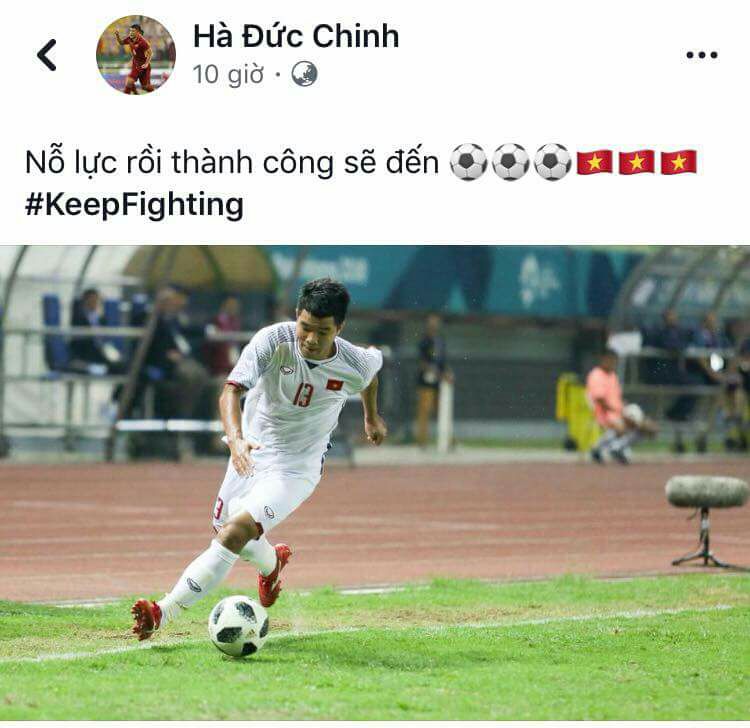Click the last Vietnam flag emoji

pyautogui.click(x=679, y=162)
